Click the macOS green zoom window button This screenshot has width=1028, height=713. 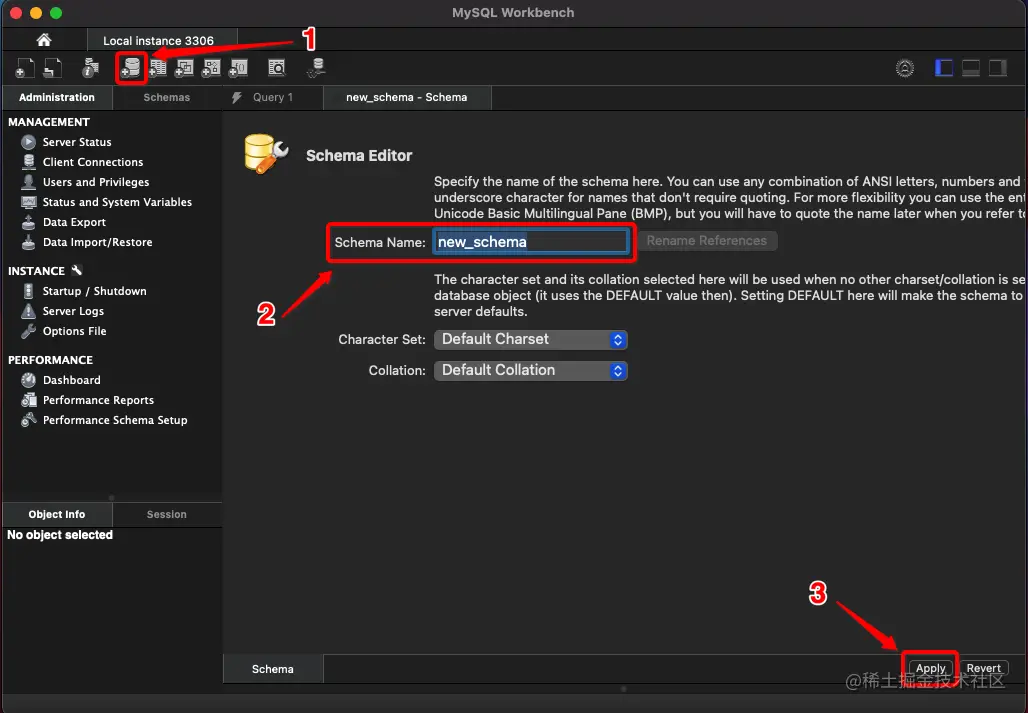pyautogui.click(x=56, y=13)
